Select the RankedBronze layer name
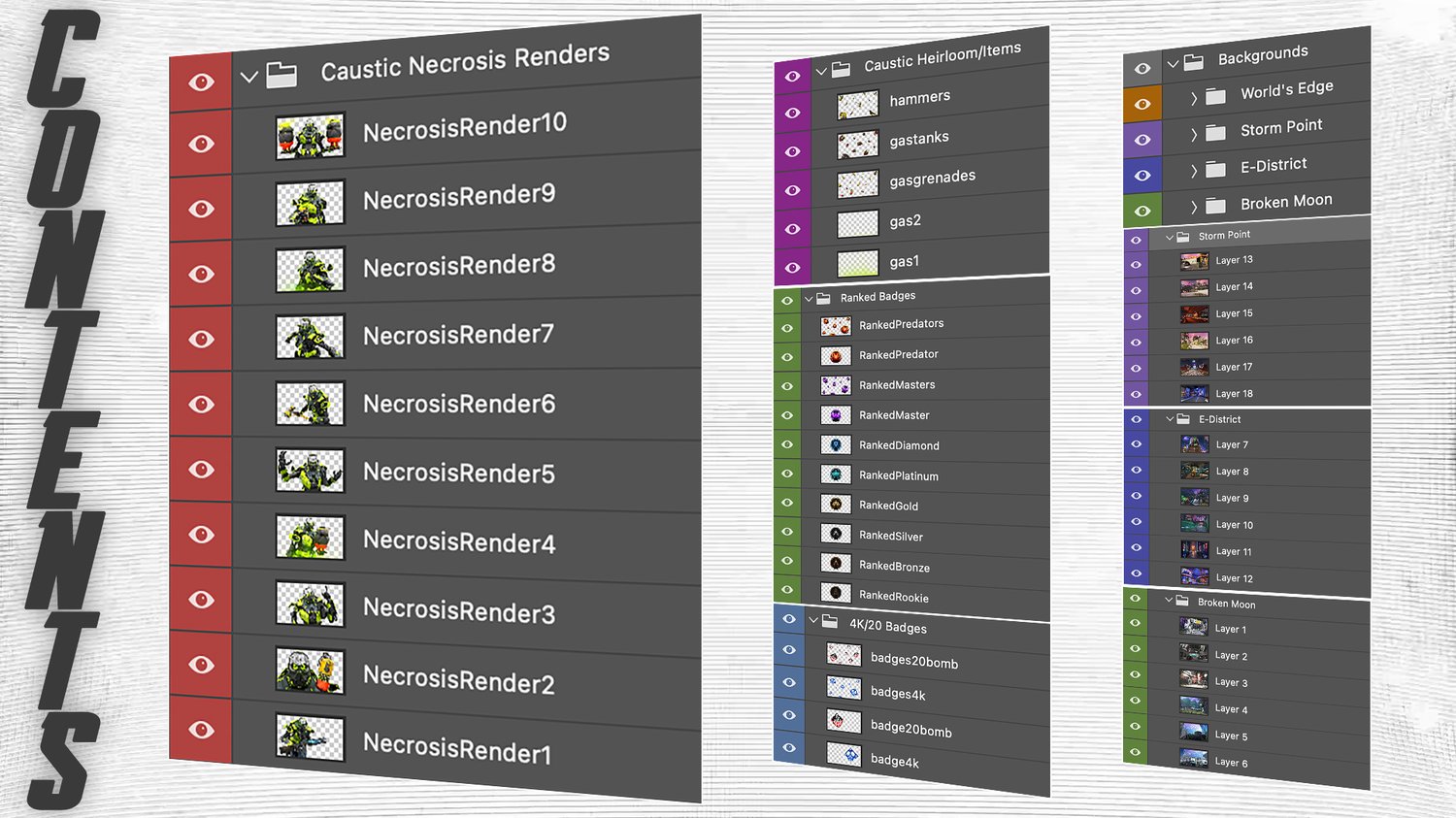 pos(894,566)
